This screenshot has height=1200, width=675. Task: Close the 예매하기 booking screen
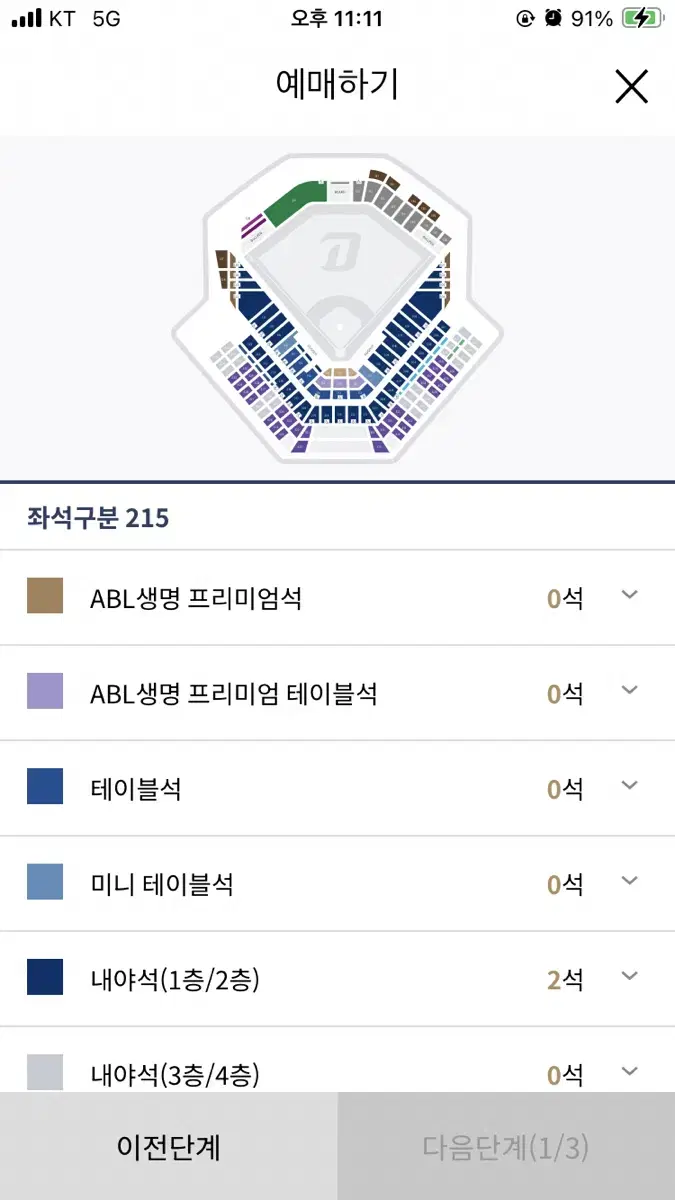point(631,86)
